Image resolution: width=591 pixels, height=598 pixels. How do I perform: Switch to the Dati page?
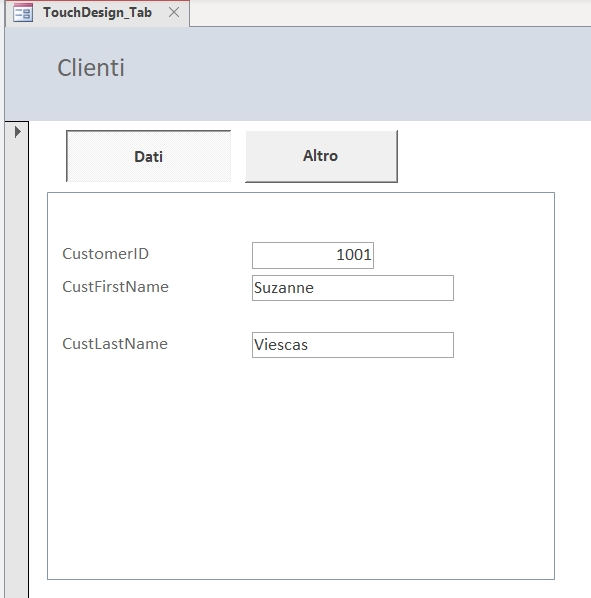(148, 156)
